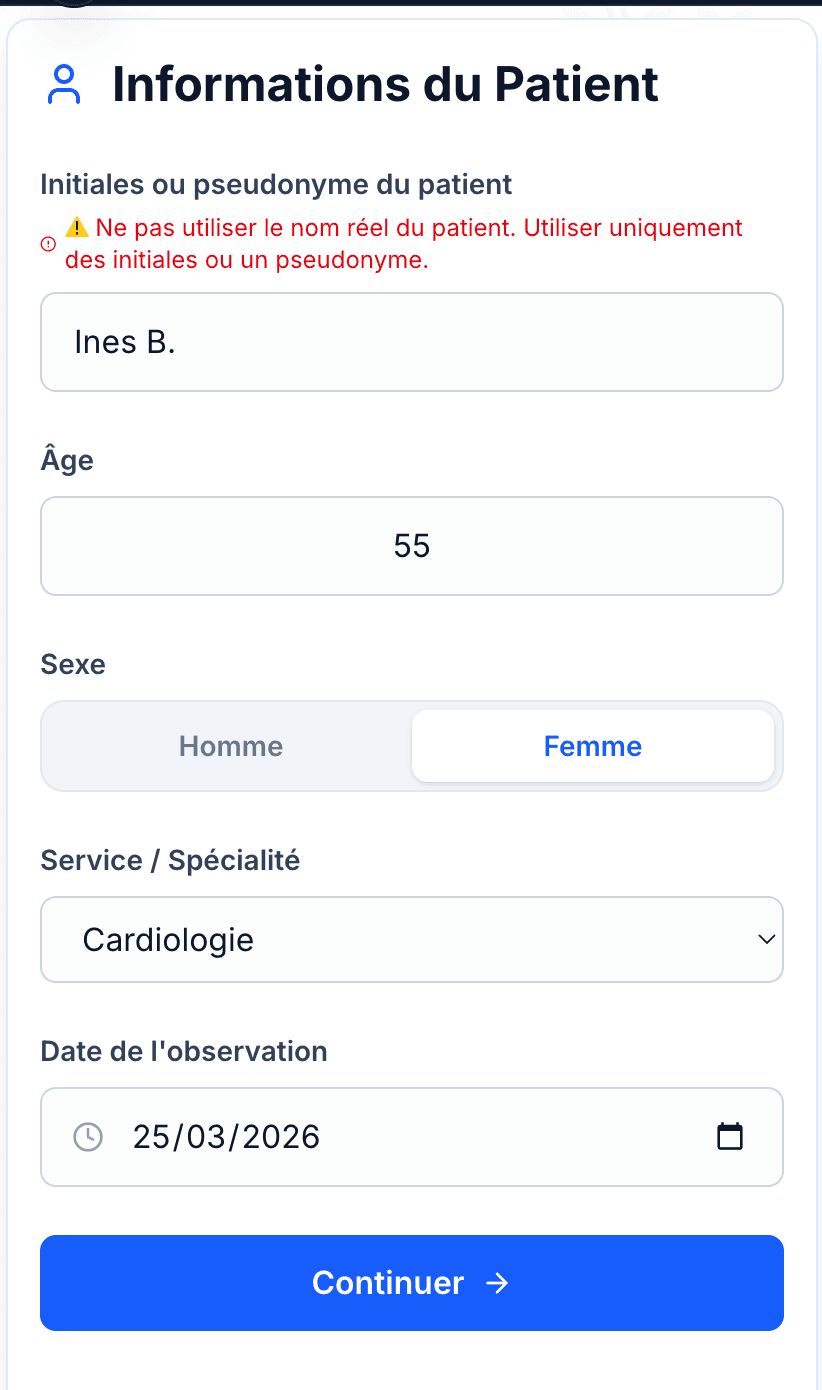This screenshot has height=1390, width=822.
Task: Open the Cardiologie specialty dropdown
Action: tap(400, 940)
